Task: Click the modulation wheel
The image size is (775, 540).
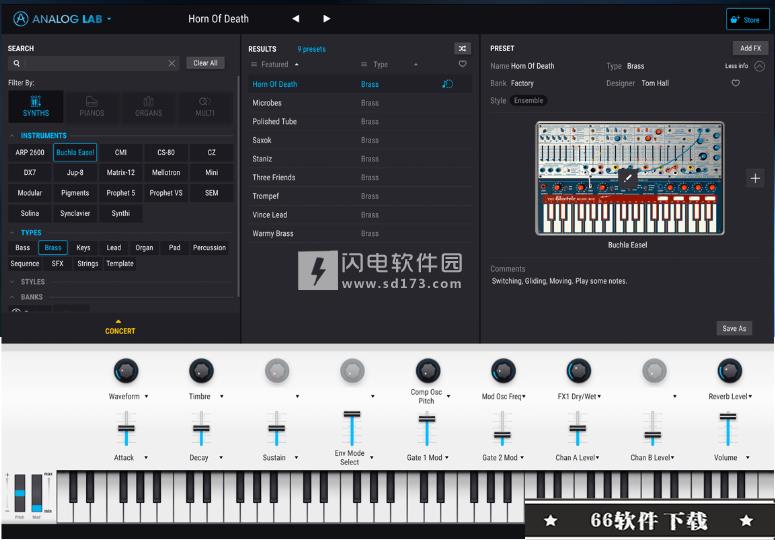Action: [x=37, y=493]
